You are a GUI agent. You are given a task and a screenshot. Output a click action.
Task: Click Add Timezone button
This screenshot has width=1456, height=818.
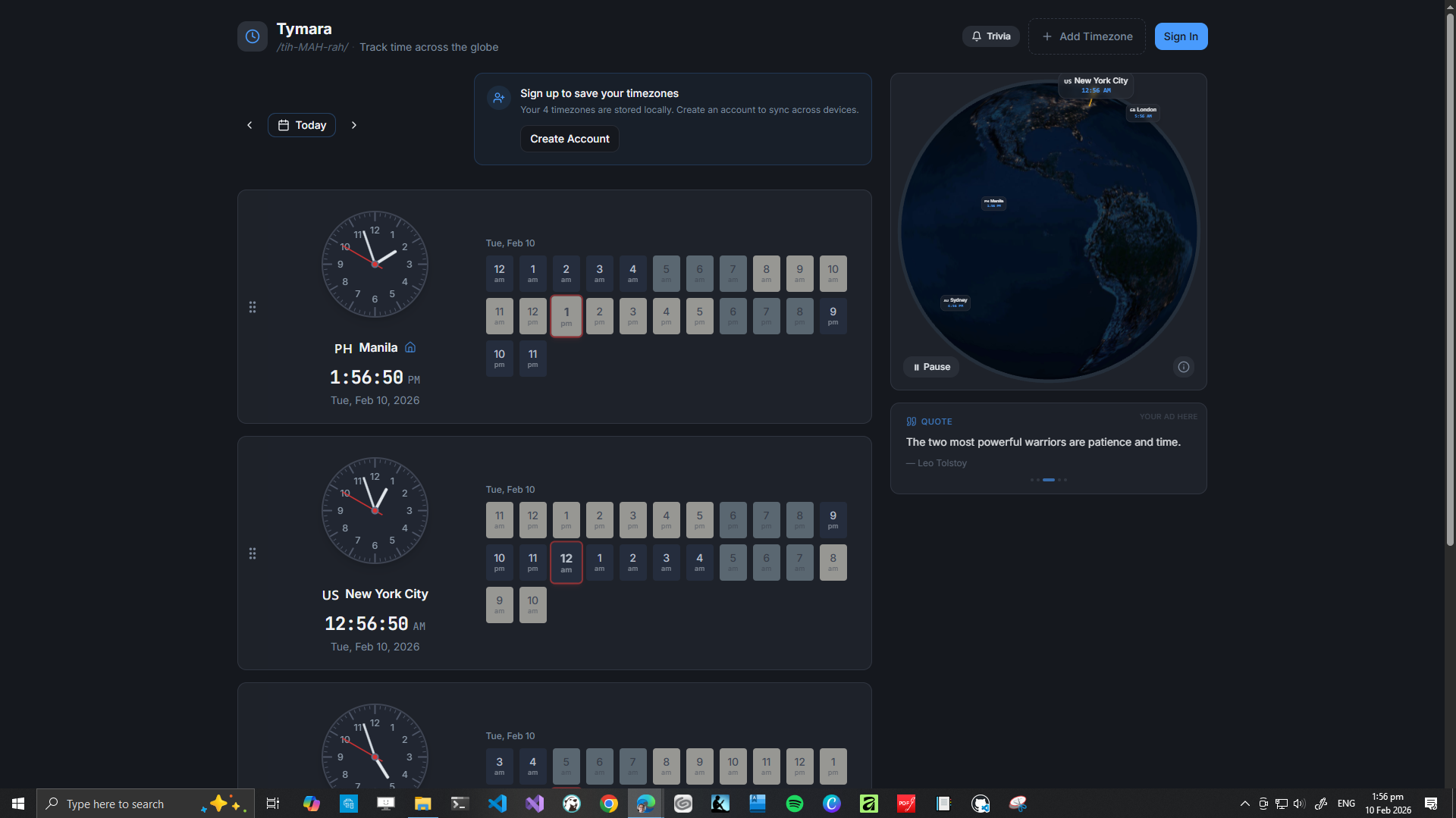tap(1087, 36)
